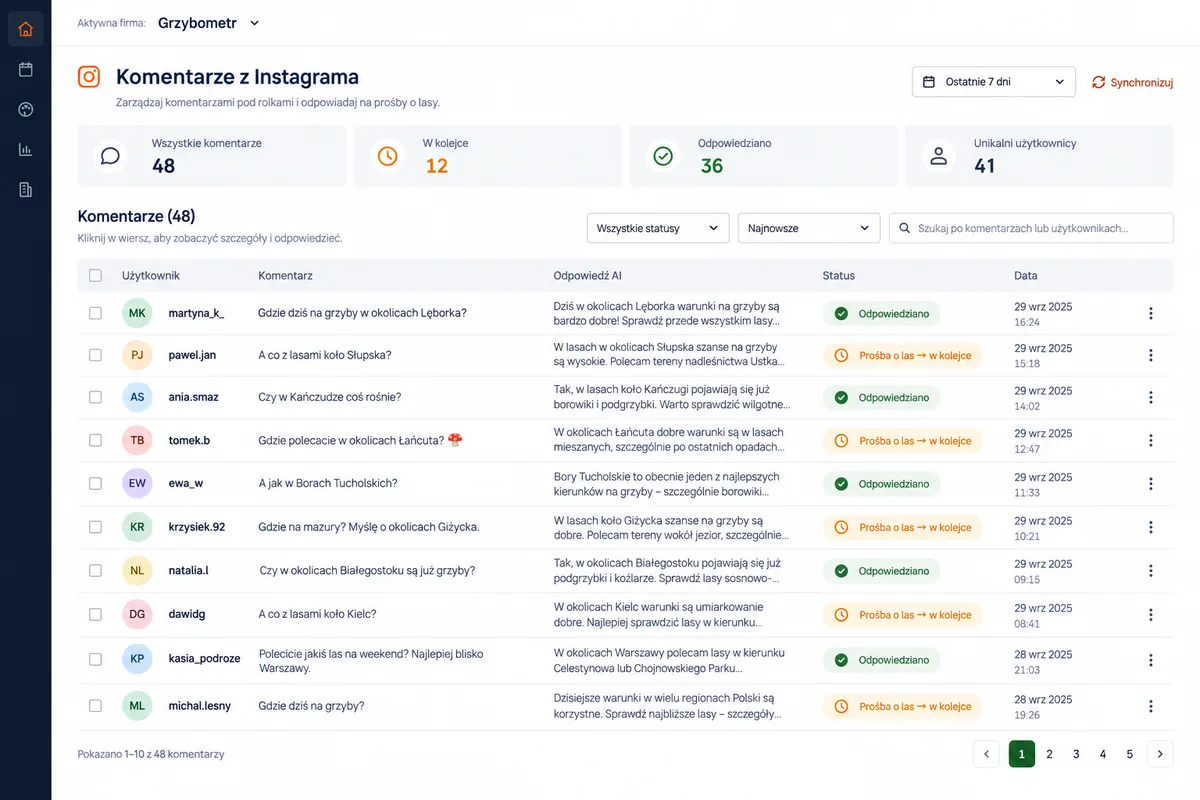Open the Wszystkie statusy filter dropdown

coord(657,228)
